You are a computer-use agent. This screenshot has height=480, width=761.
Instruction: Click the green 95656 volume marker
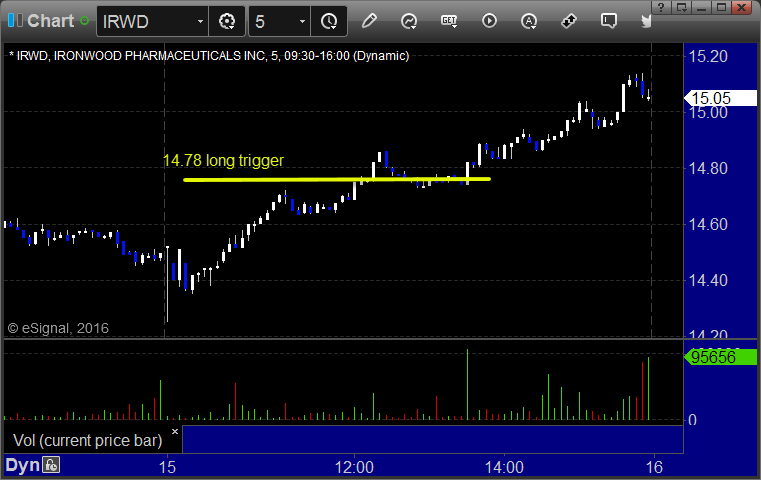(x=720, y=357)
